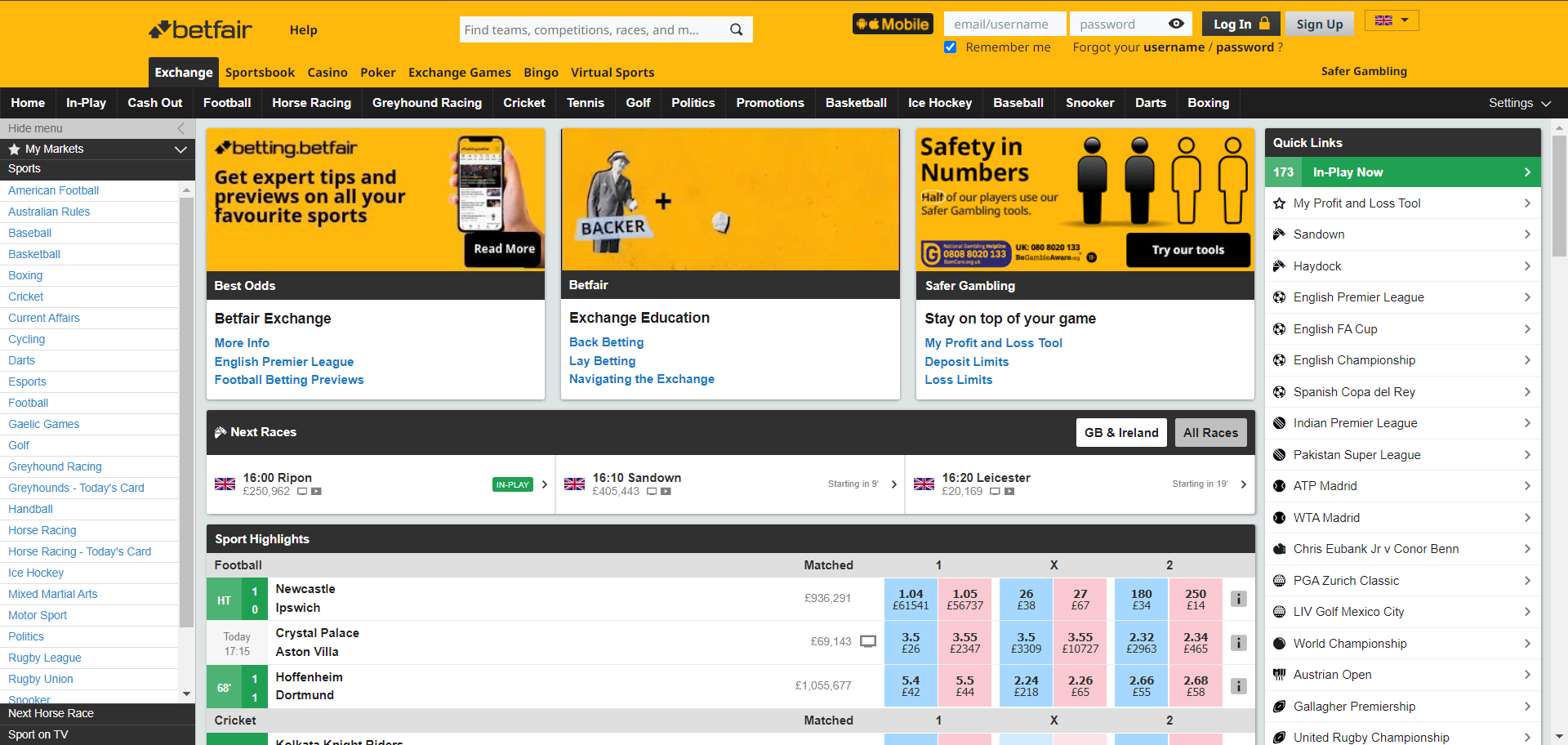The height and width of the screenshot is (745, 1568).
Task: Click the Log In button
Action: (x=1241, y=24)
